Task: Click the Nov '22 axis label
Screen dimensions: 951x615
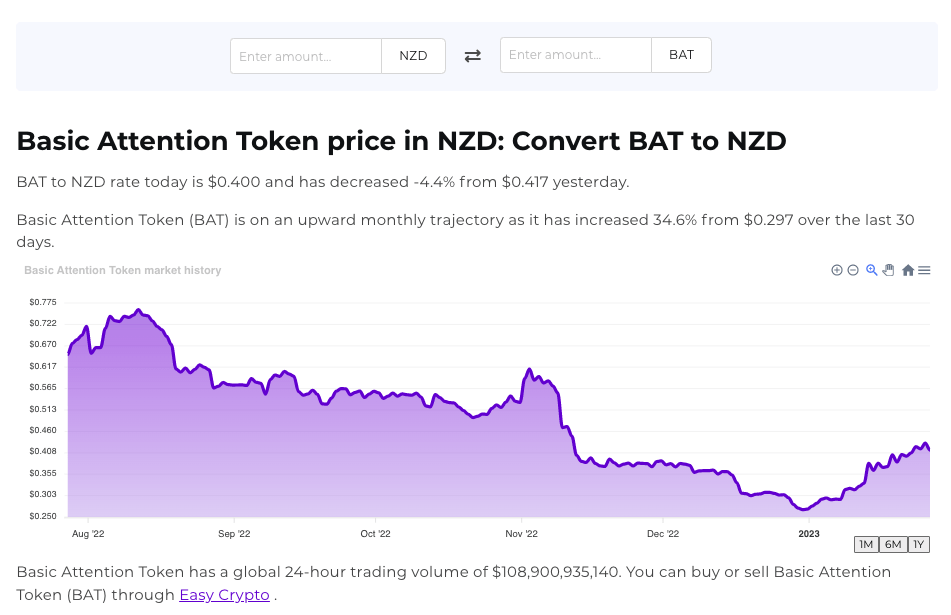Action: coord(521,534)
